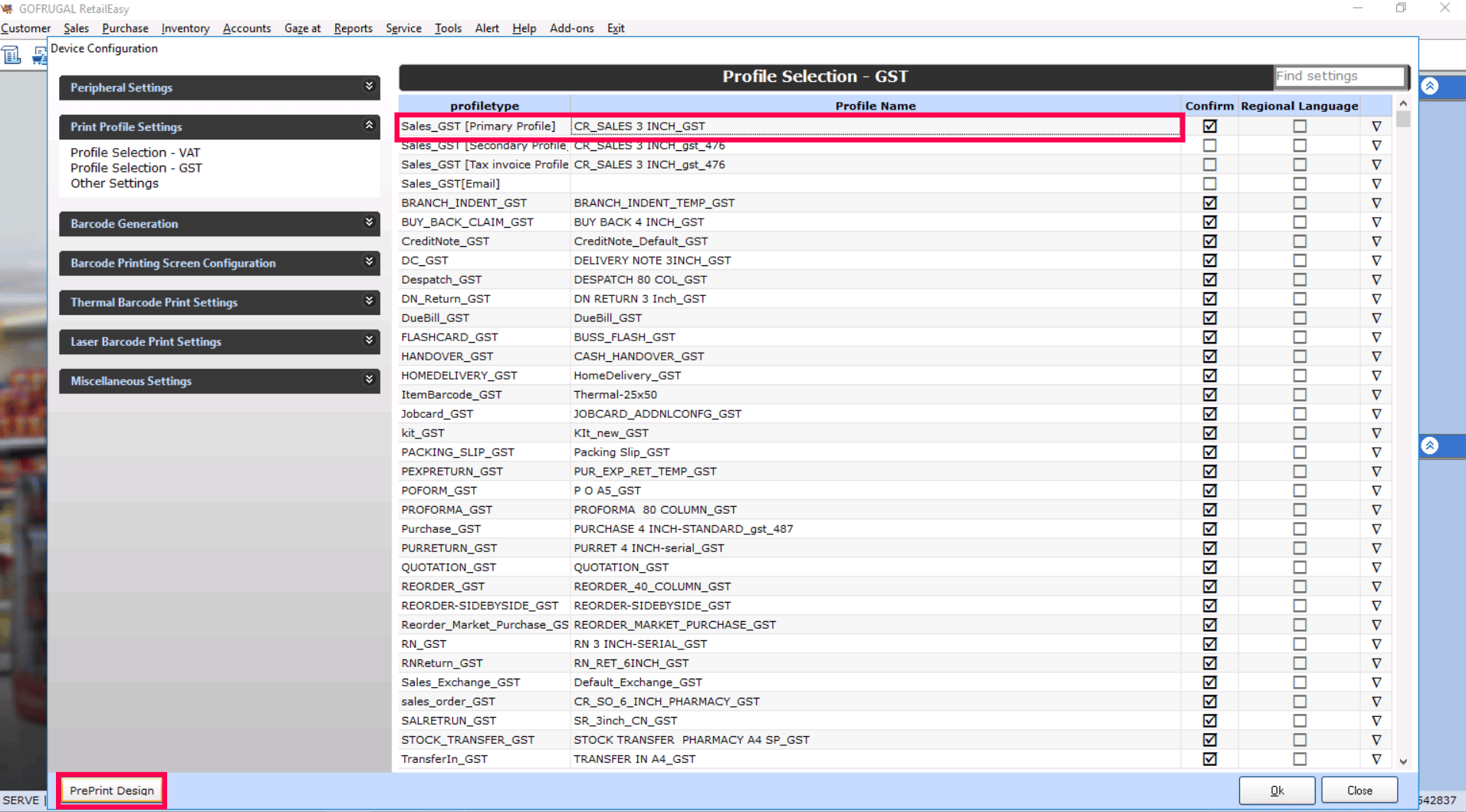Click the GOFRUGAL RetailEasy app icon

tap(8, 8)
